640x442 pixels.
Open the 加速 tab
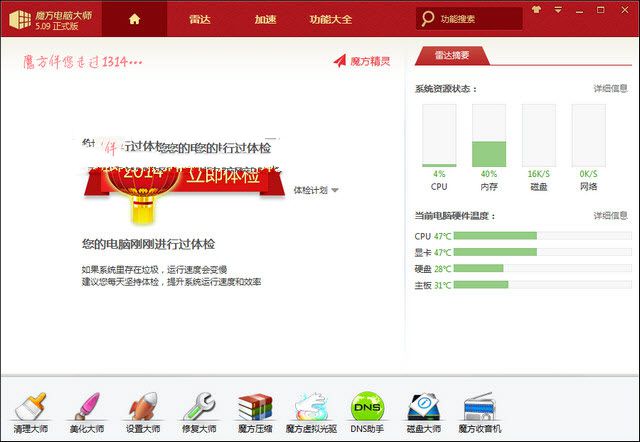click(265, 19)
